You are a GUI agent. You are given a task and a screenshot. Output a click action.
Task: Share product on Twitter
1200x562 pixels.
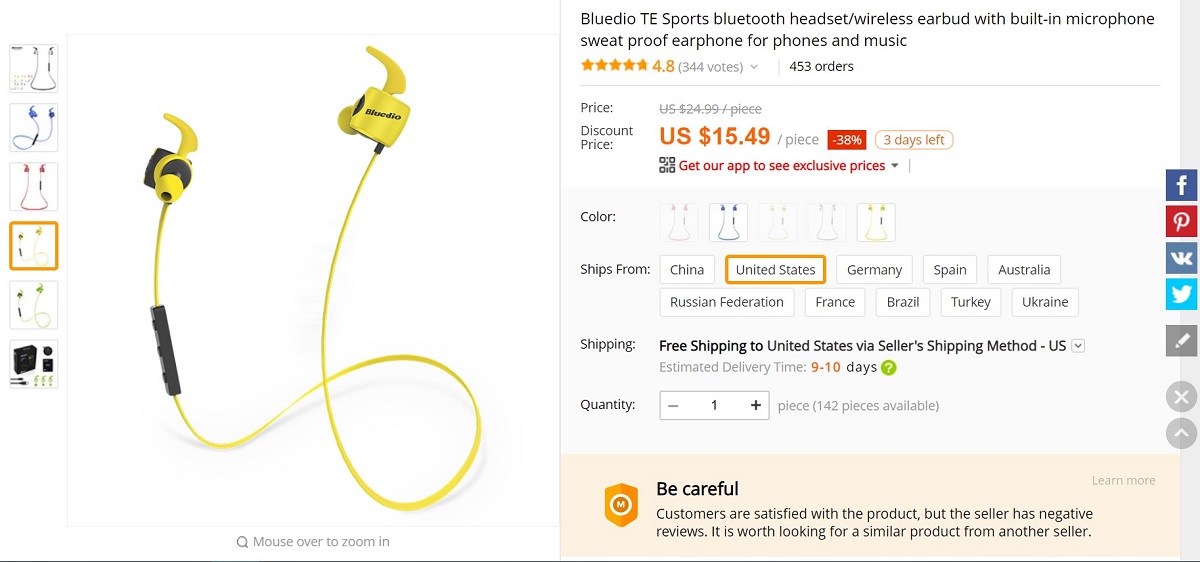click(1181, 294)
